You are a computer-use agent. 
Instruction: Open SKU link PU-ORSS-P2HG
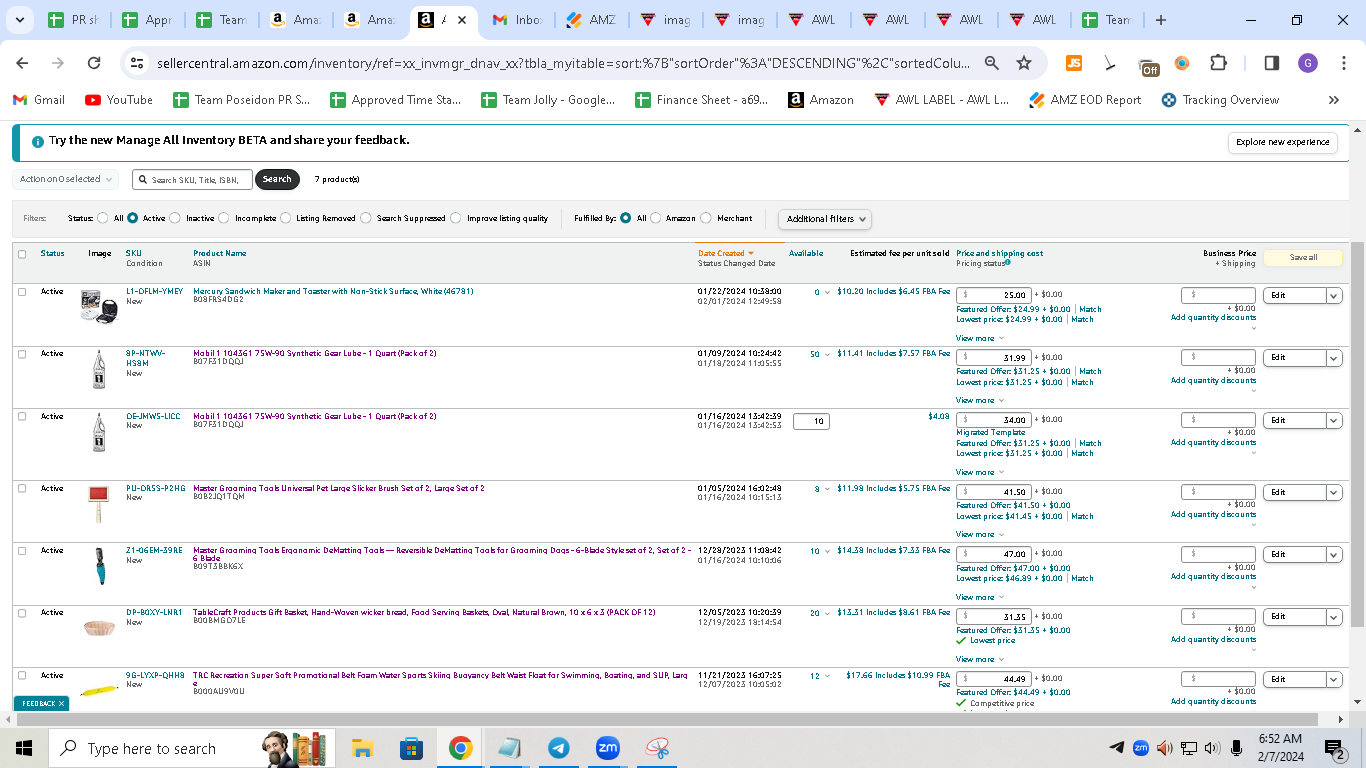[x=155, y=489]
